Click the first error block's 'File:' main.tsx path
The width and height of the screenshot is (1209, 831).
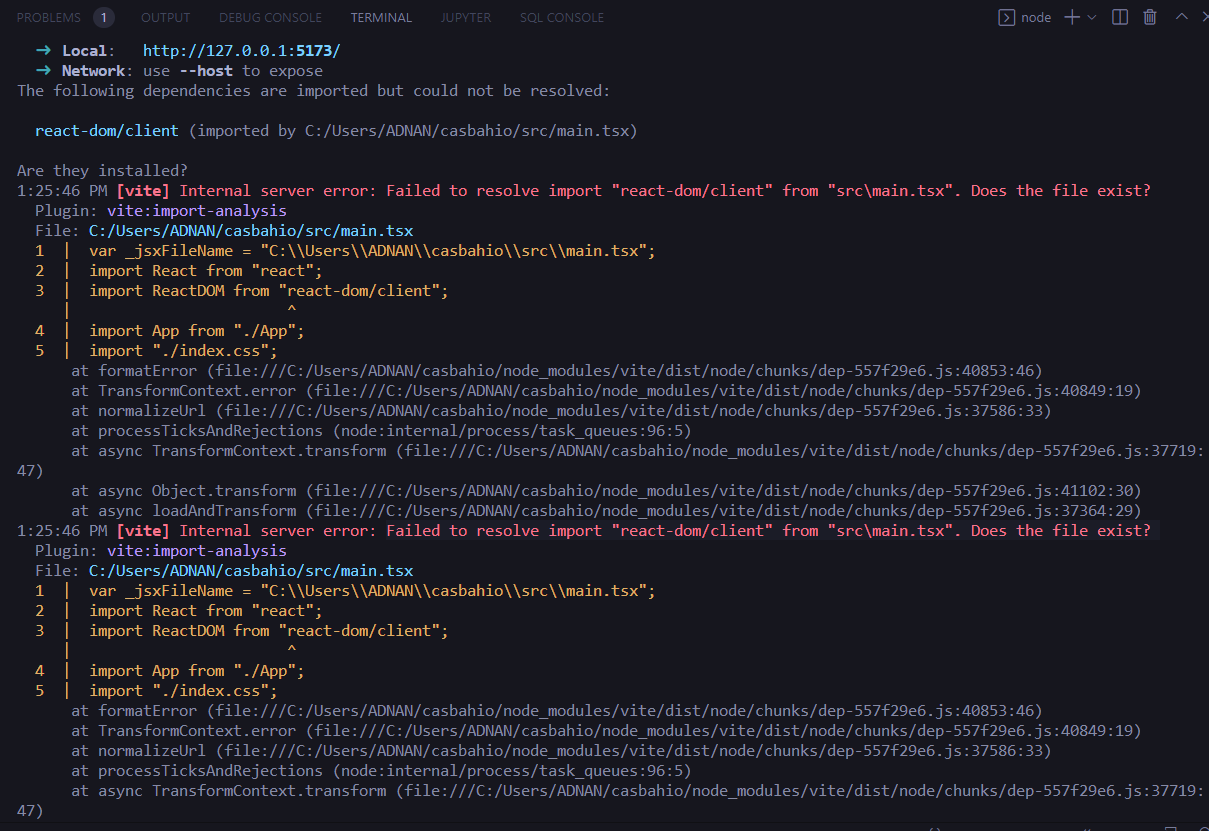251,231
